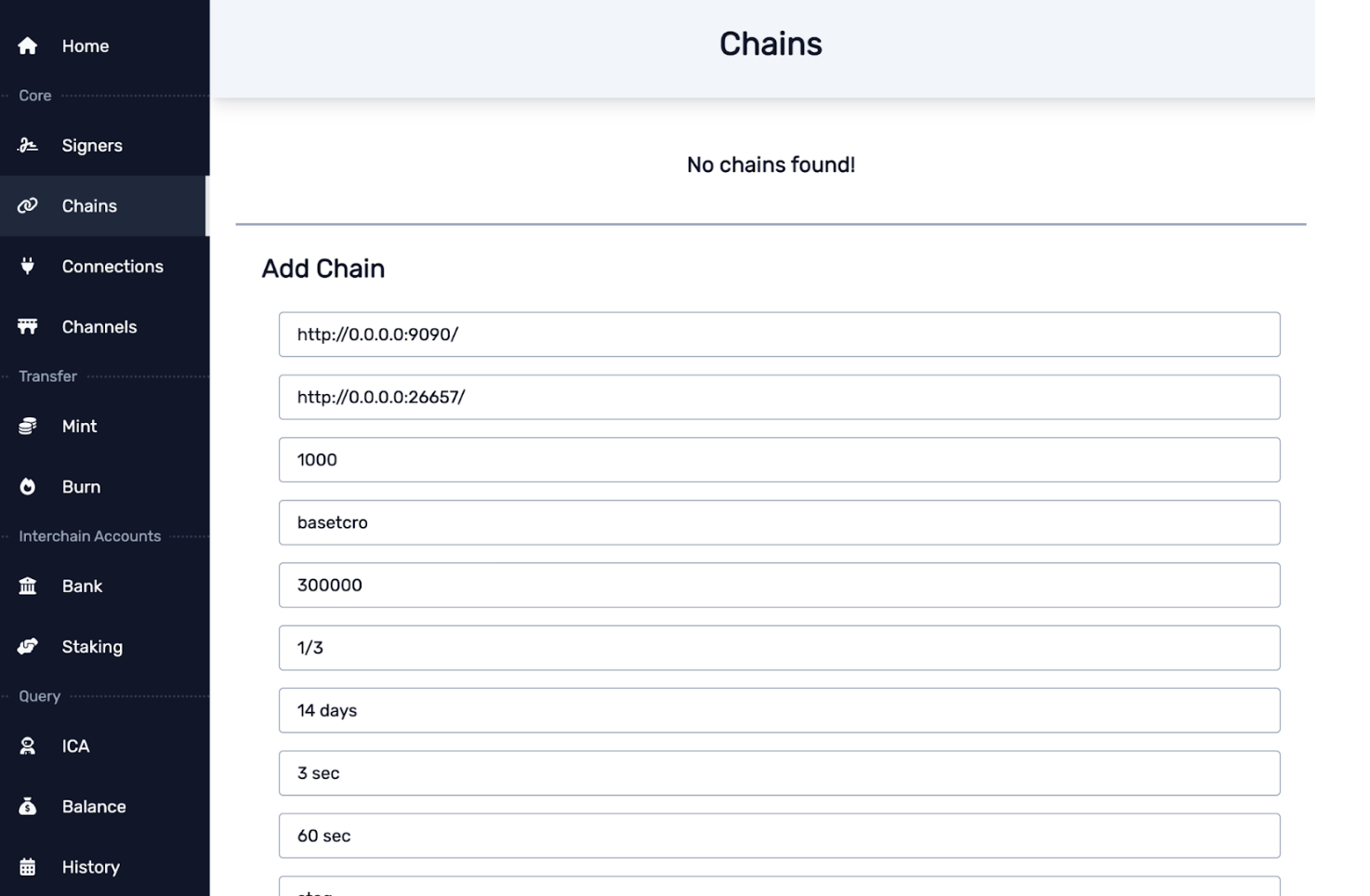
Task: Open the Staking sidebar link
Action: pyautogui.click(x=92, y=646)
